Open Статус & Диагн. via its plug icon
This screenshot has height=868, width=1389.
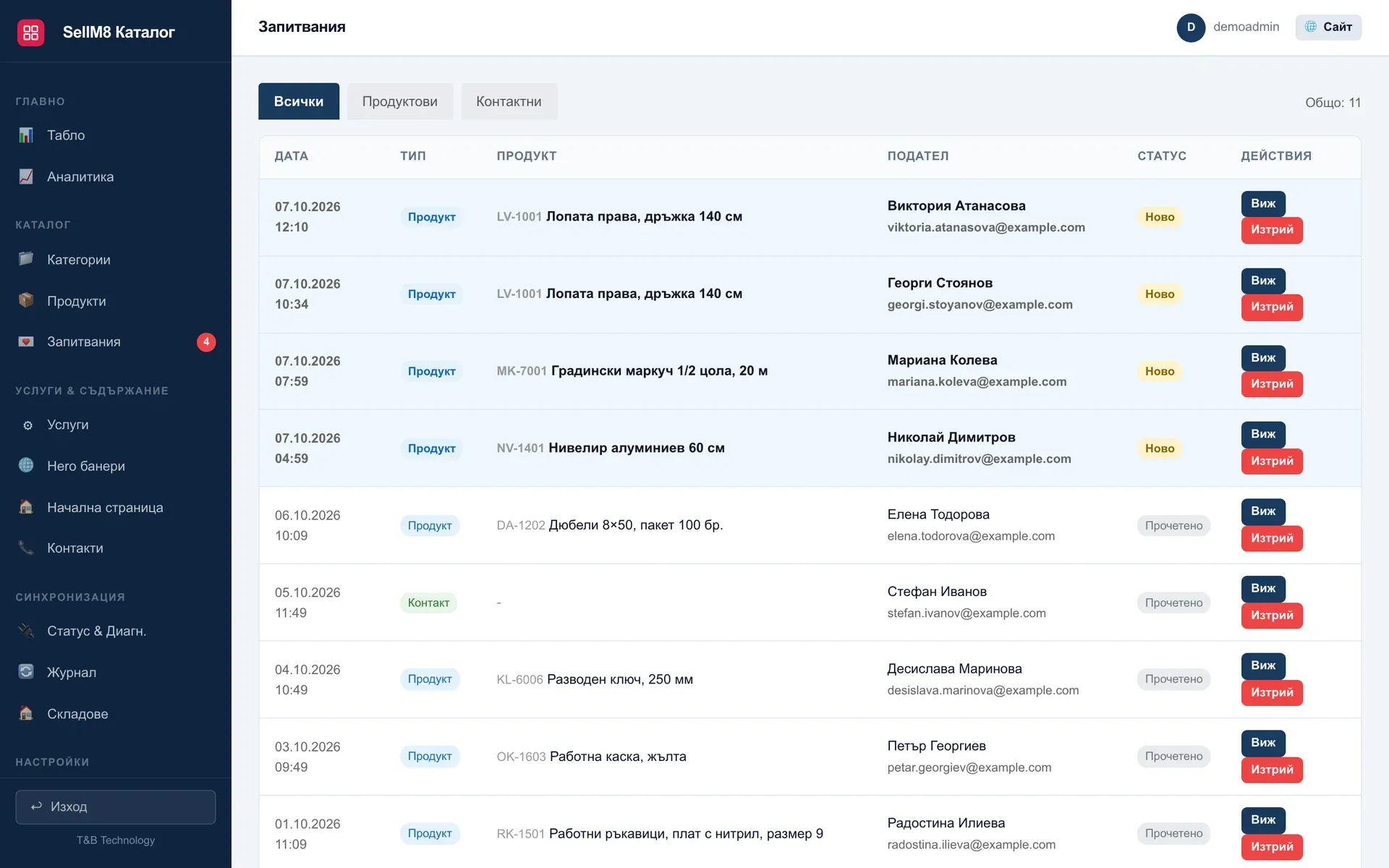coord(26,631)
